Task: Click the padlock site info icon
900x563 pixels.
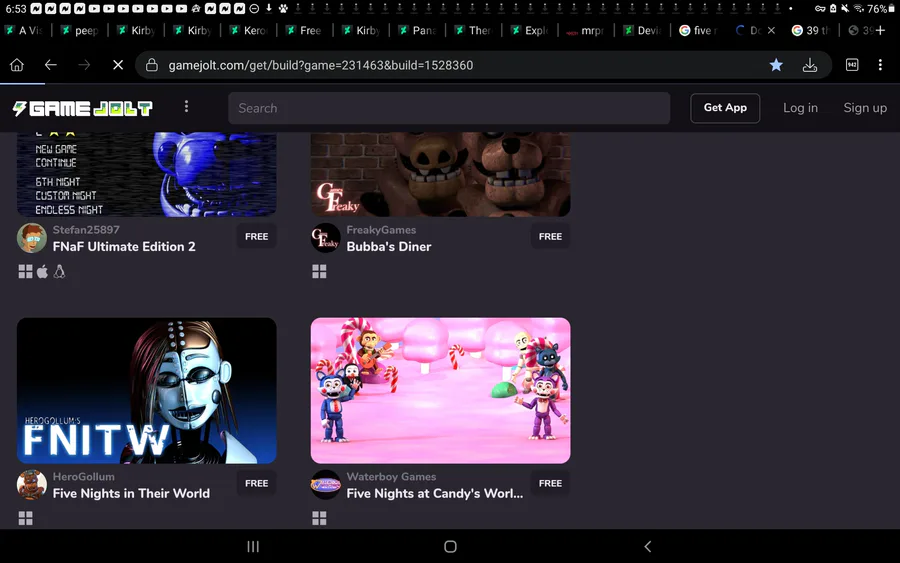Action: [x=152, y=65]
